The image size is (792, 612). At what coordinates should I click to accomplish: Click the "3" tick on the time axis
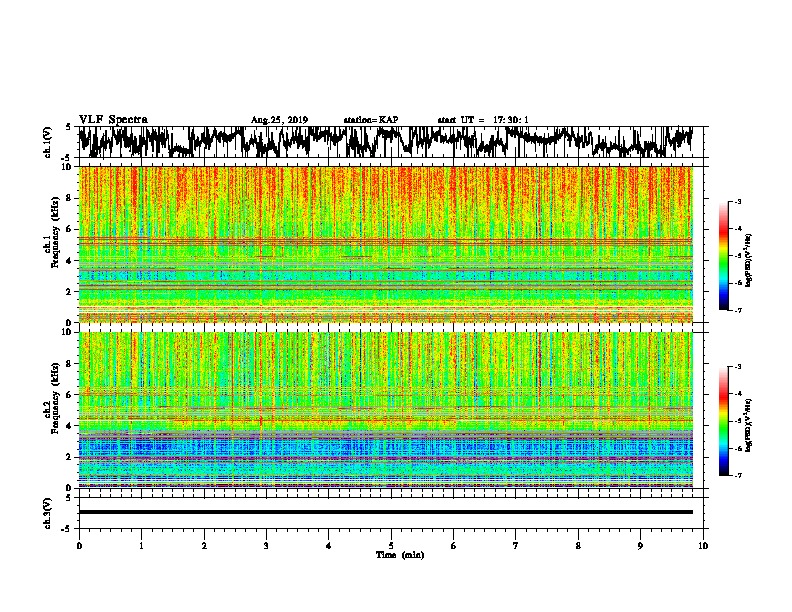tap(266, 546)
